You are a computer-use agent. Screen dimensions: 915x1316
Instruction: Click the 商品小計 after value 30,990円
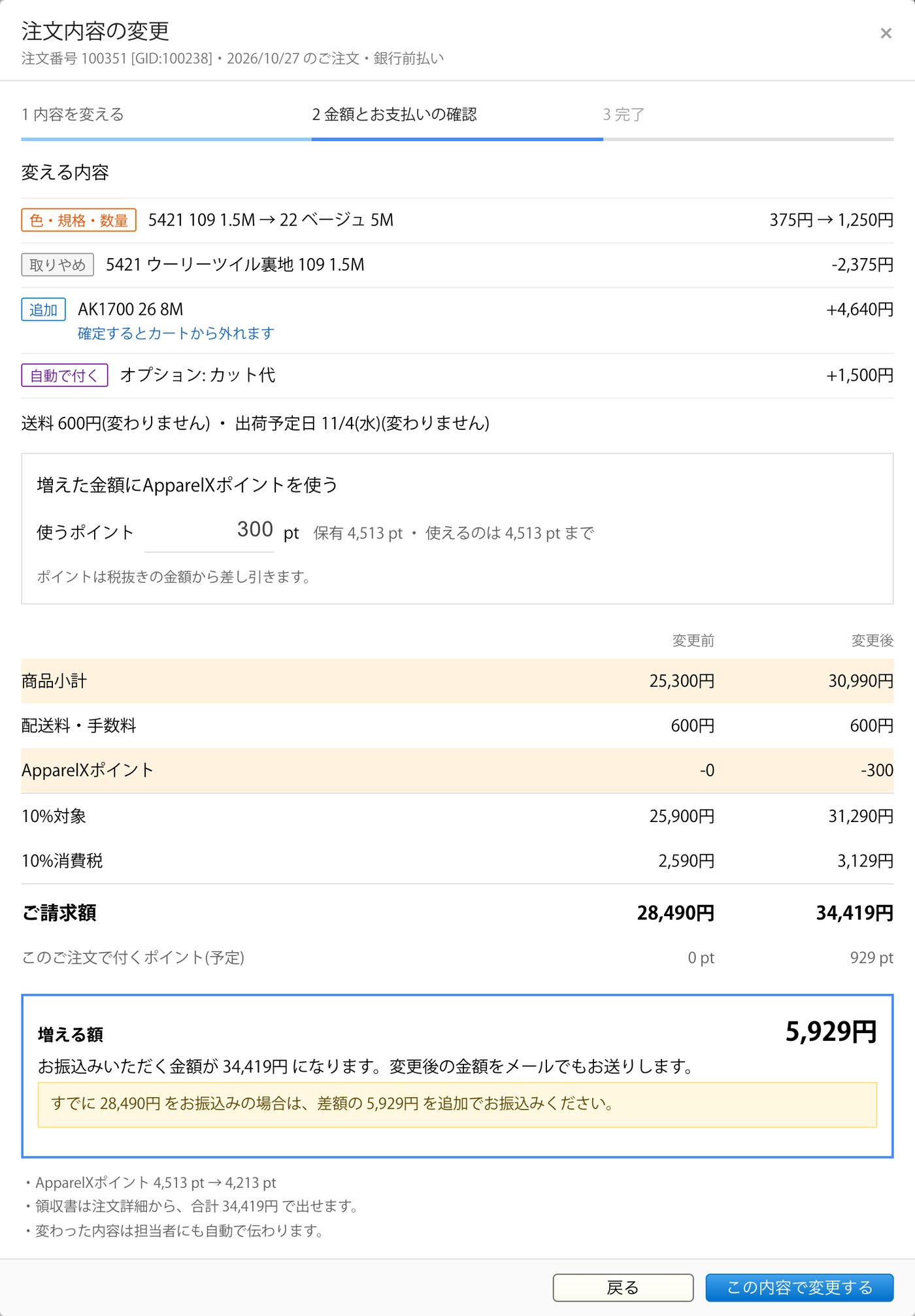click(x=861, y=681)
